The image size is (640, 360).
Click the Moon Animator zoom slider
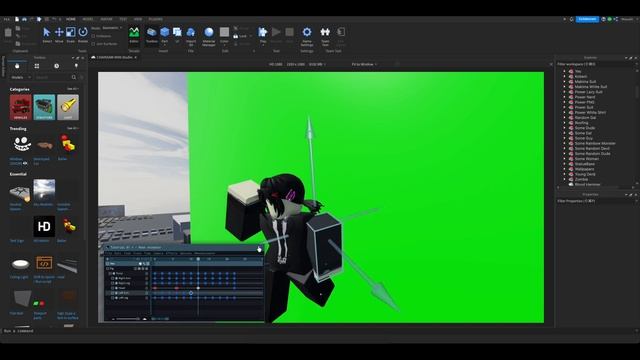pos(127,318)
